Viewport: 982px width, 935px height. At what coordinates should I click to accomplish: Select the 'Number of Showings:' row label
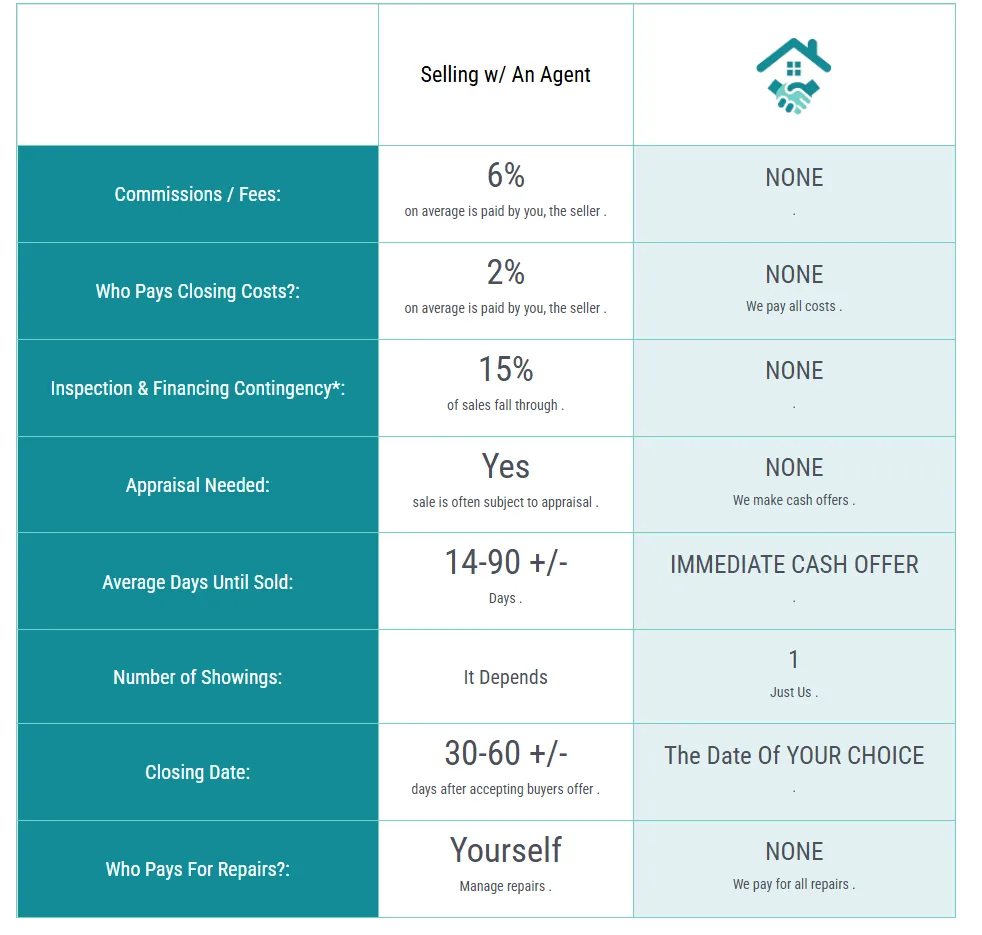tap(197, 677)
